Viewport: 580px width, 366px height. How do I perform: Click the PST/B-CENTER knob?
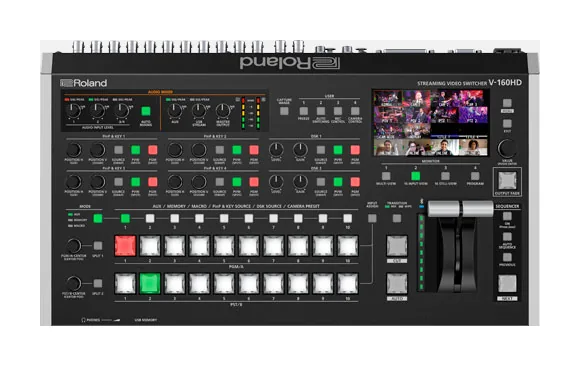pos(74,283)
